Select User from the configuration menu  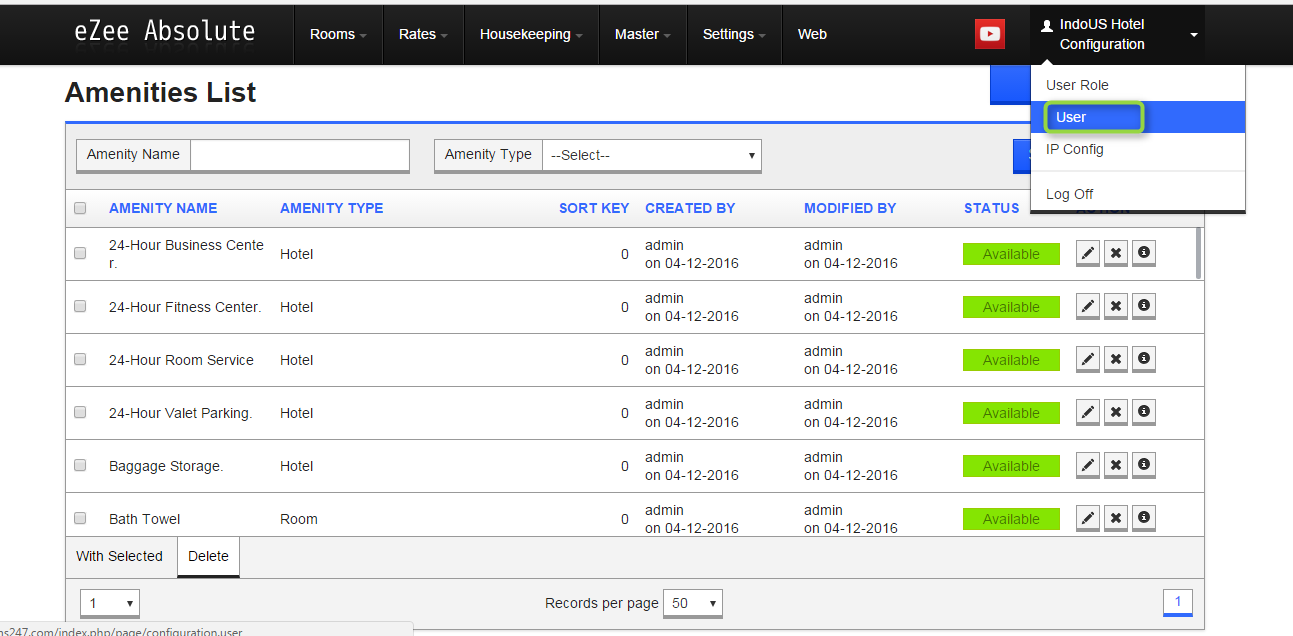[x=1138, y=117]
